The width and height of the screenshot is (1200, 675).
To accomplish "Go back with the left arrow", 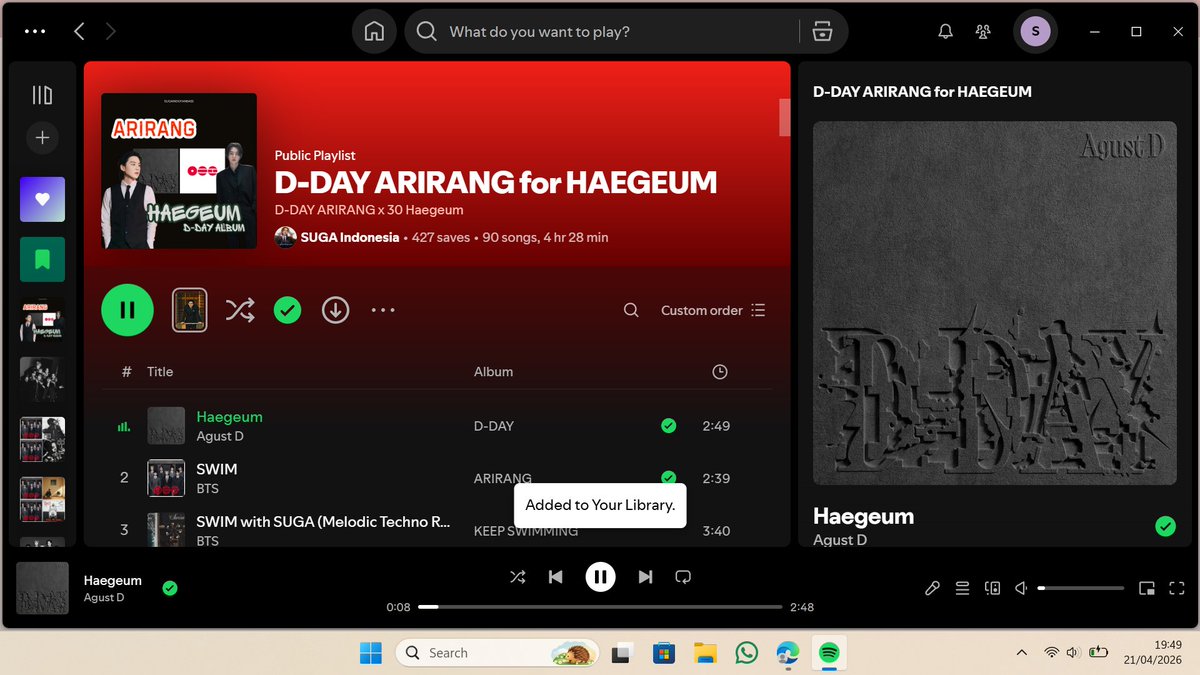I will point(79,31).
